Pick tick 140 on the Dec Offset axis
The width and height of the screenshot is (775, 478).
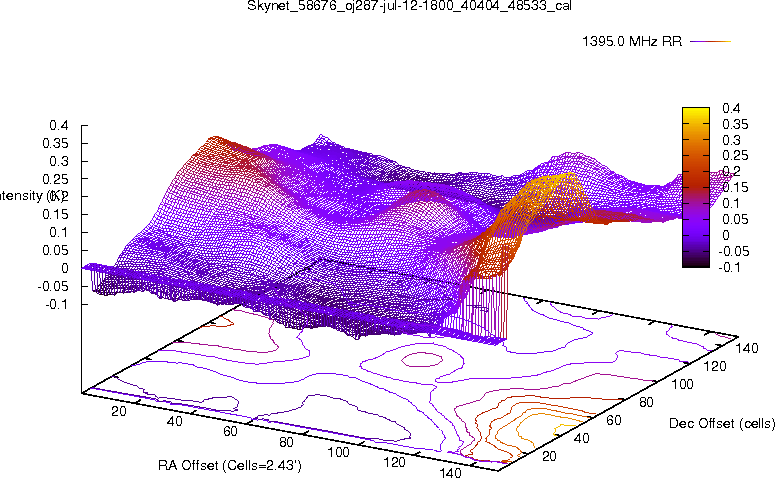(x=746, y=348)
